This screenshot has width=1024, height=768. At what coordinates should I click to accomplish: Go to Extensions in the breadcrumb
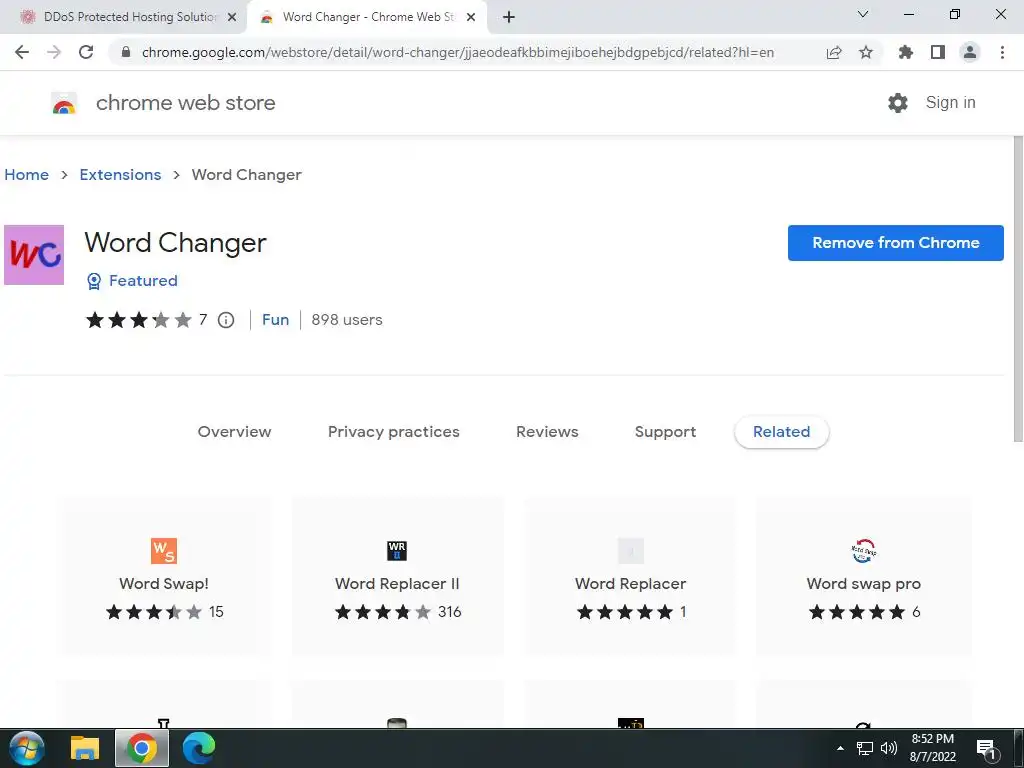120,175
